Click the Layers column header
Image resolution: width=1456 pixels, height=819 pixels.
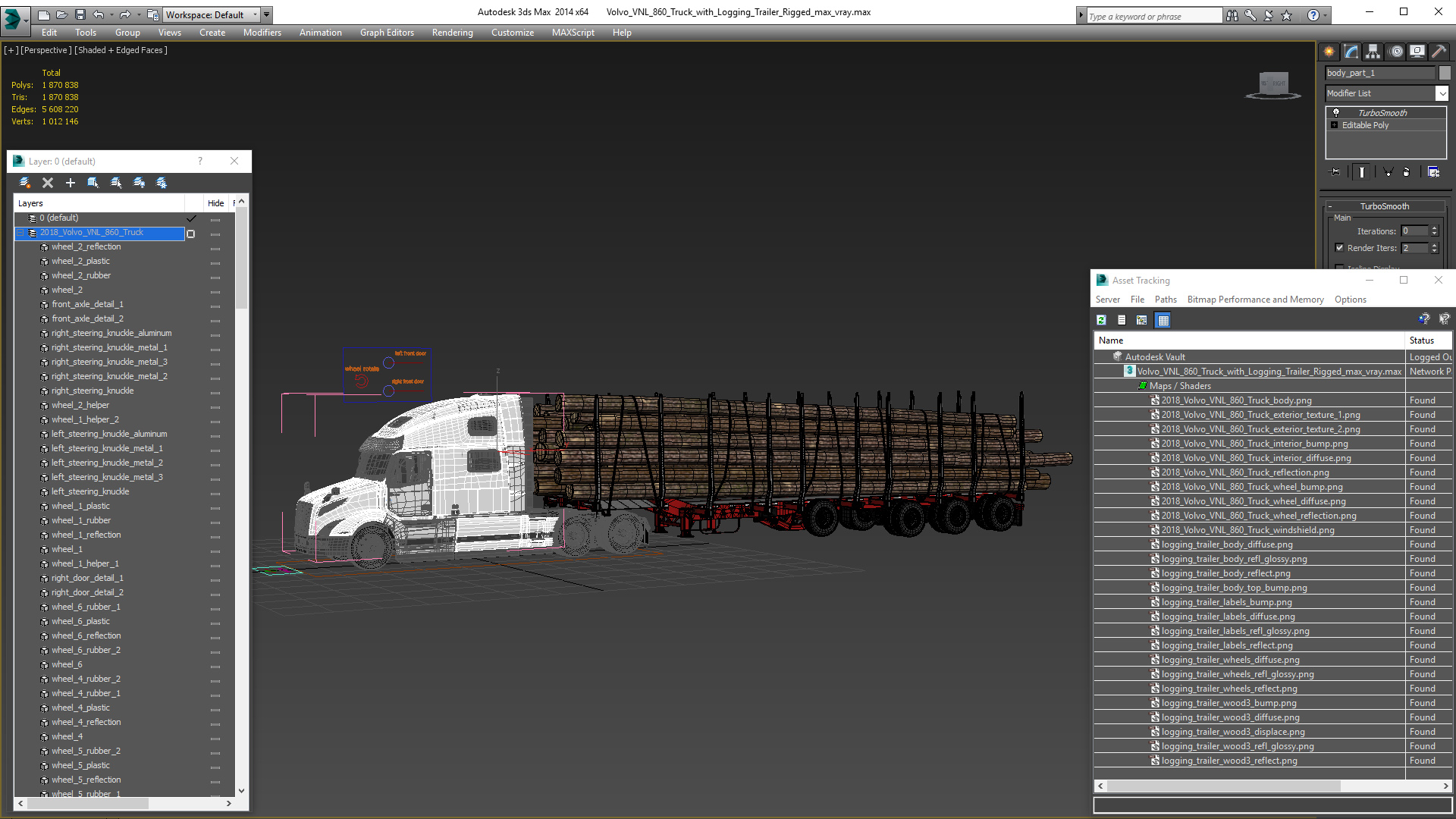pos(99,203)
